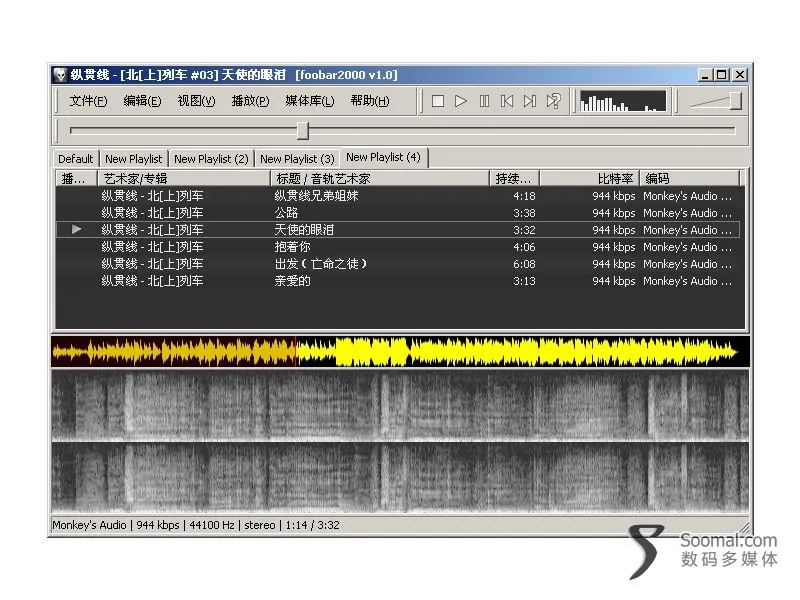Sort by 标题 / 音轨艺术家 column header
This screenshot has height=600, width=800.
click(380, 179)
